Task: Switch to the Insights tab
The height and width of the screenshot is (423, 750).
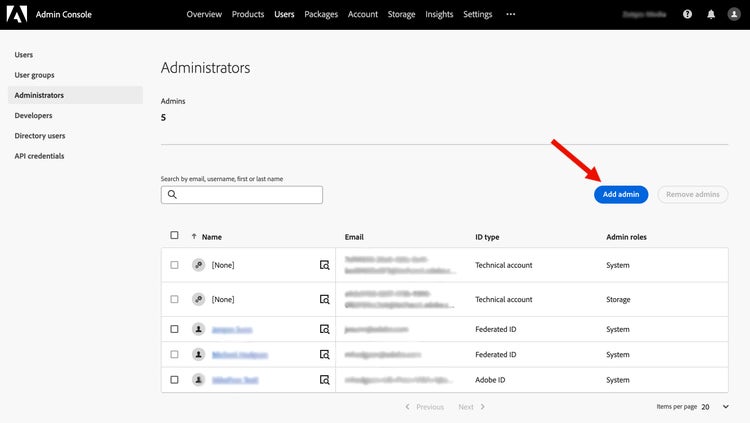Action: point(439,14)
